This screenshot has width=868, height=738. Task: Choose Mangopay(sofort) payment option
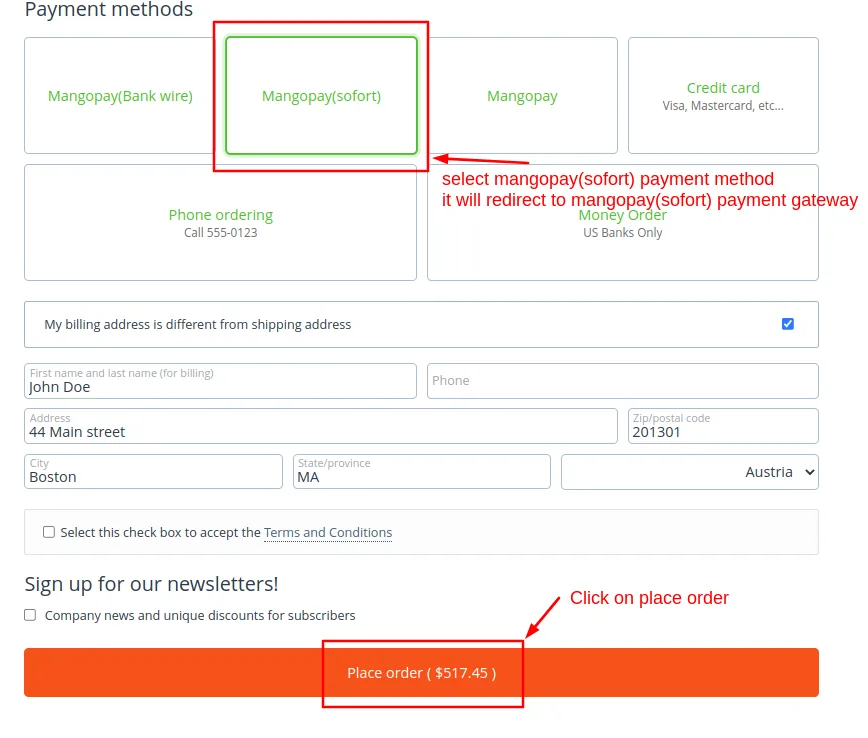321,96
